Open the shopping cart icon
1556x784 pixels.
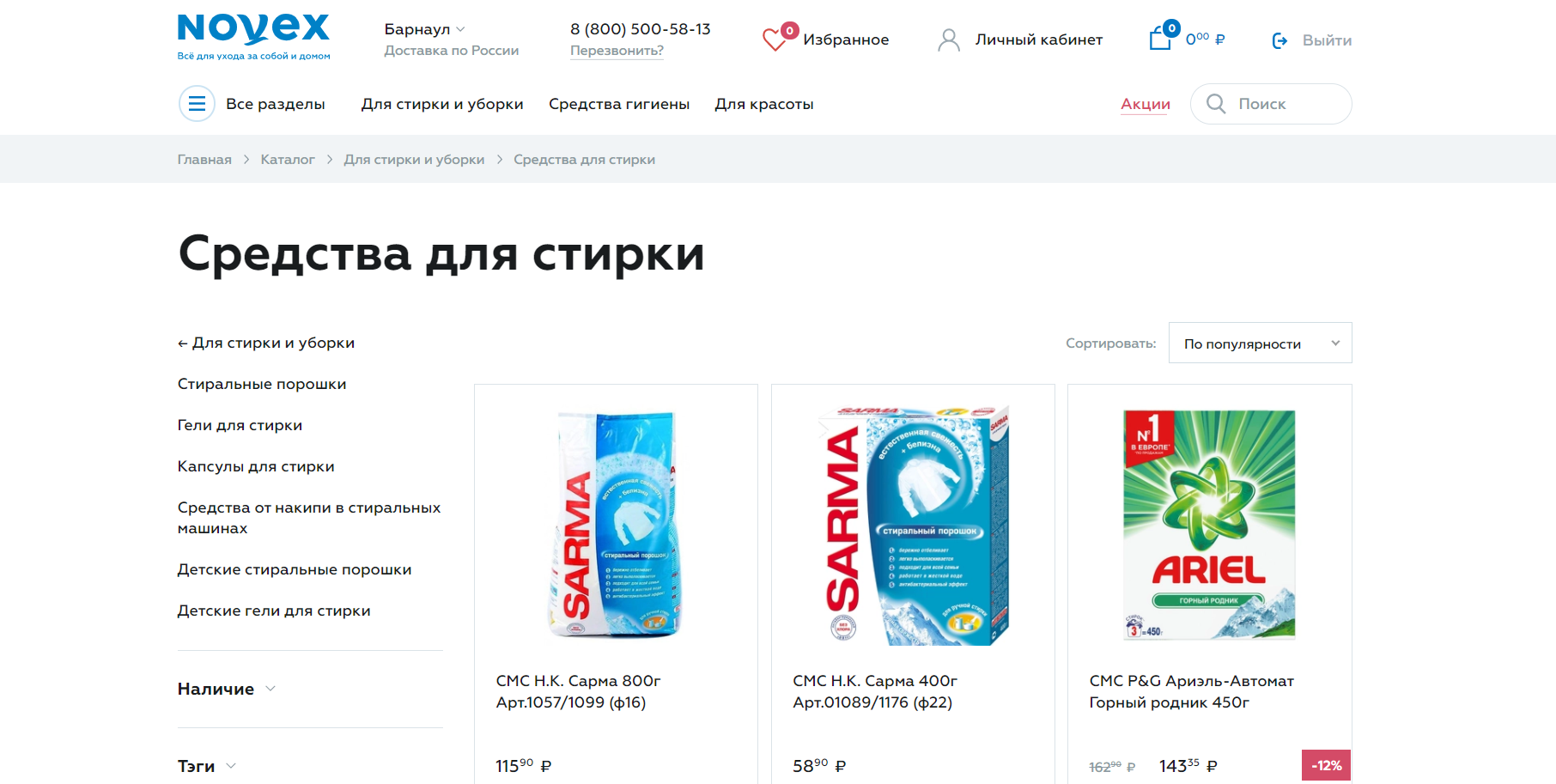click(x=1161, y=38)
